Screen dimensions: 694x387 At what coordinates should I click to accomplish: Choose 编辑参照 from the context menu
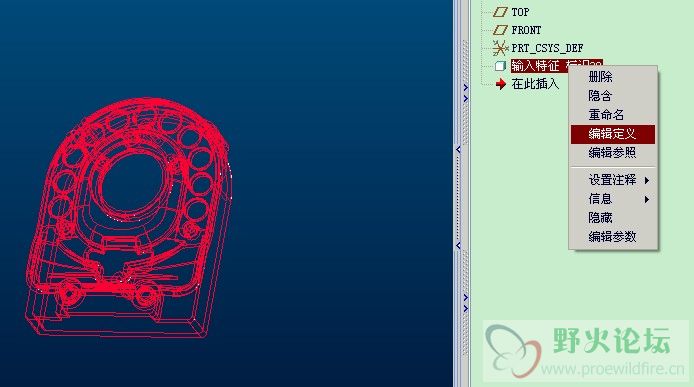click(x=612, y=153)
